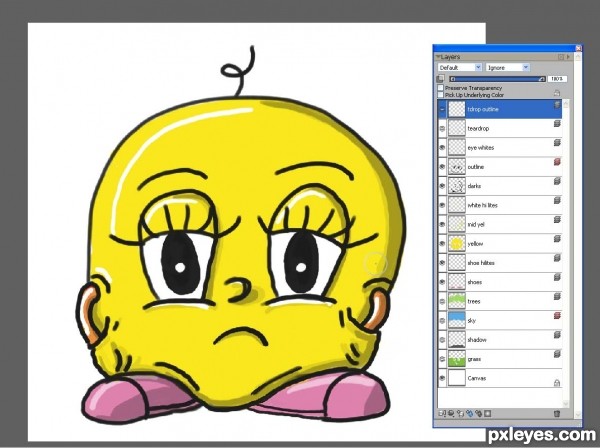Show the trees layer
Screen dimensions: 600x448
pos(442,301)
